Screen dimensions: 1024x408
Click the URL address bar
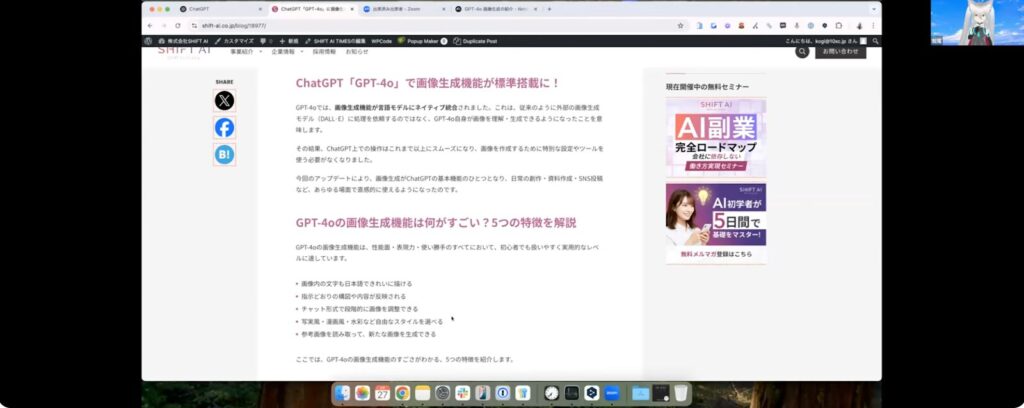click(400, 25)
